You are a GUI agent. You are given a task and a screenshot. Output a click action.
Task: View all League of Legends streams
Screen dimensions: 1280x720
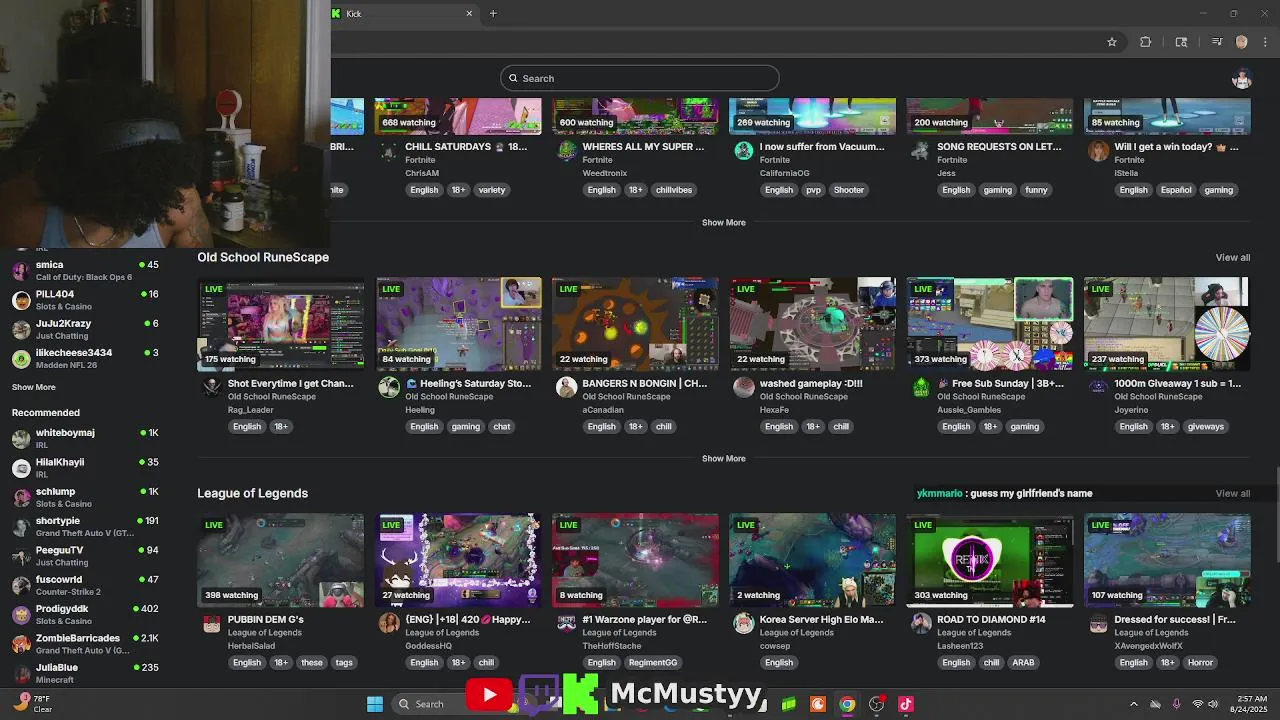click(1232, 493)
